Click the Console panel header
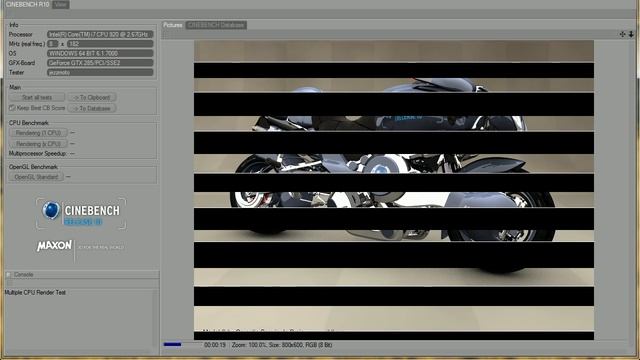640x360 pixels. 82,275
